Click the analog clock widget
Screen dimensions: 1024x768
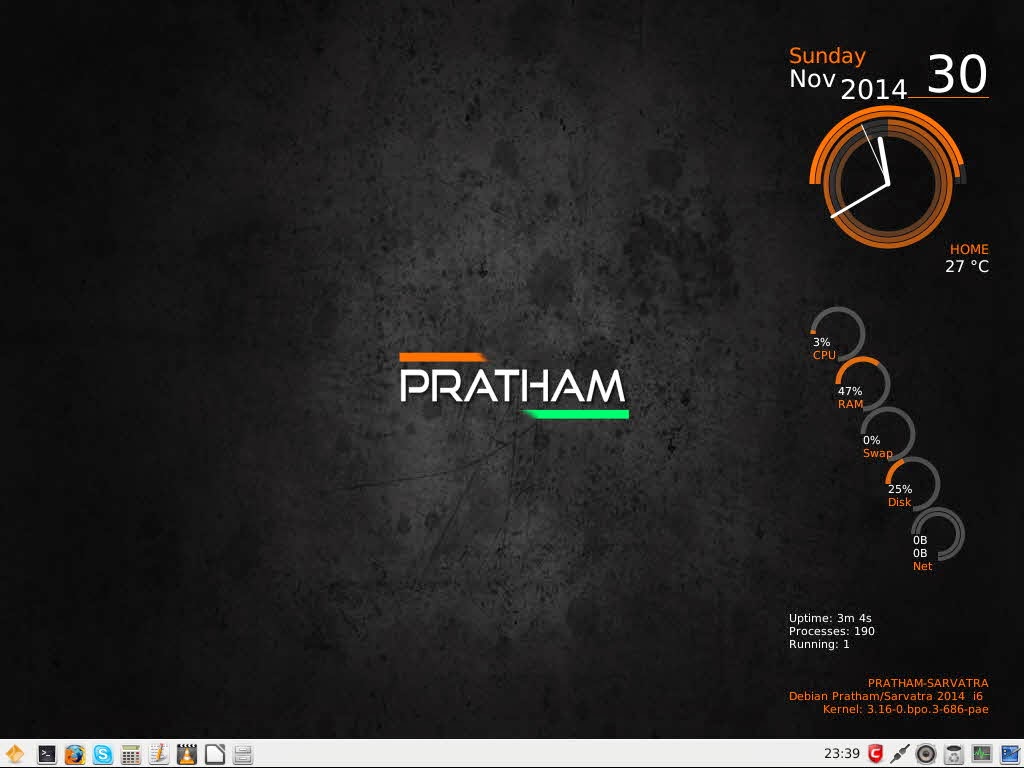(x=887, y=178)
